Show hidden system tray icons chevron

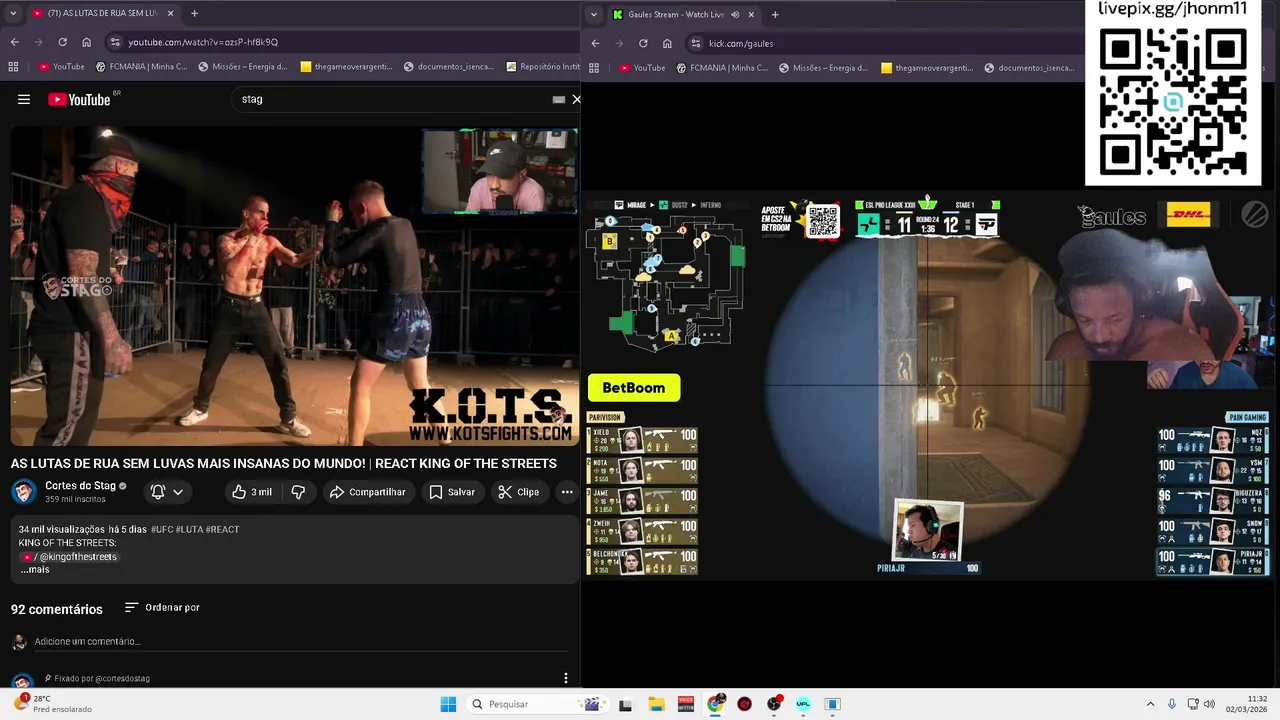click(1150, 704)
